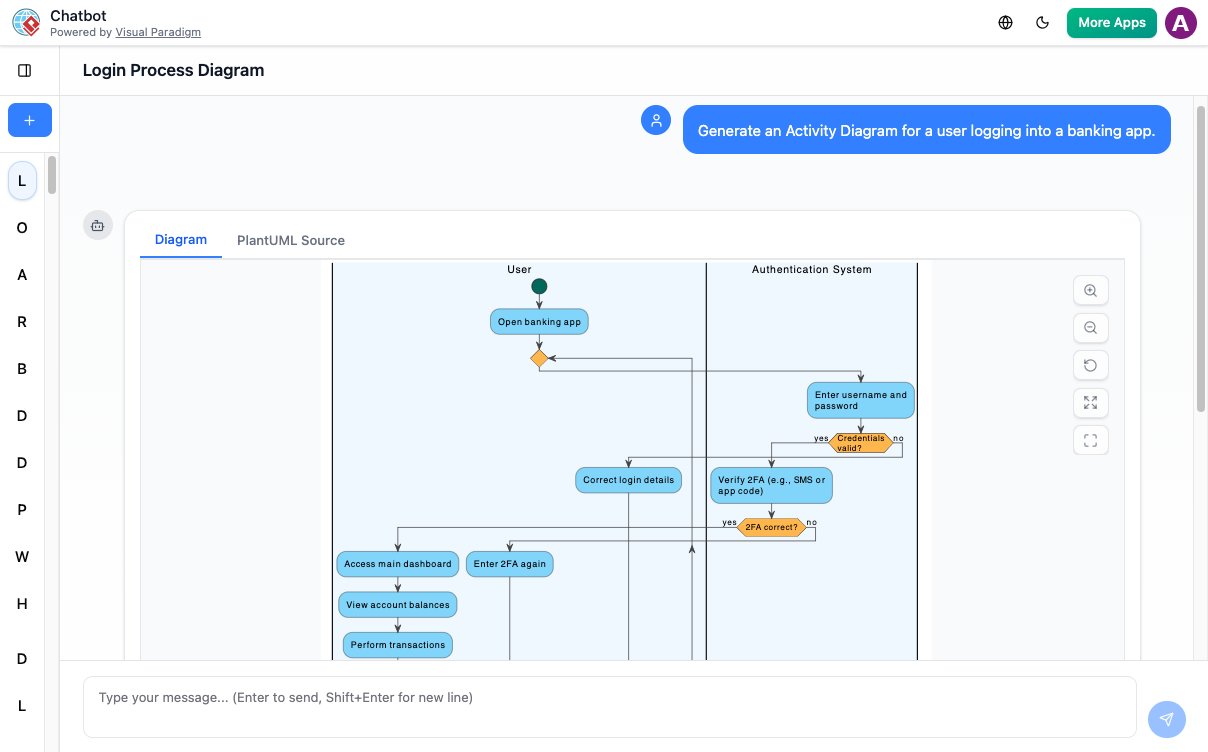Screen dimensions: 1208x752
Task: Reset the diagram view with the reset icon
Action: 1090,365
